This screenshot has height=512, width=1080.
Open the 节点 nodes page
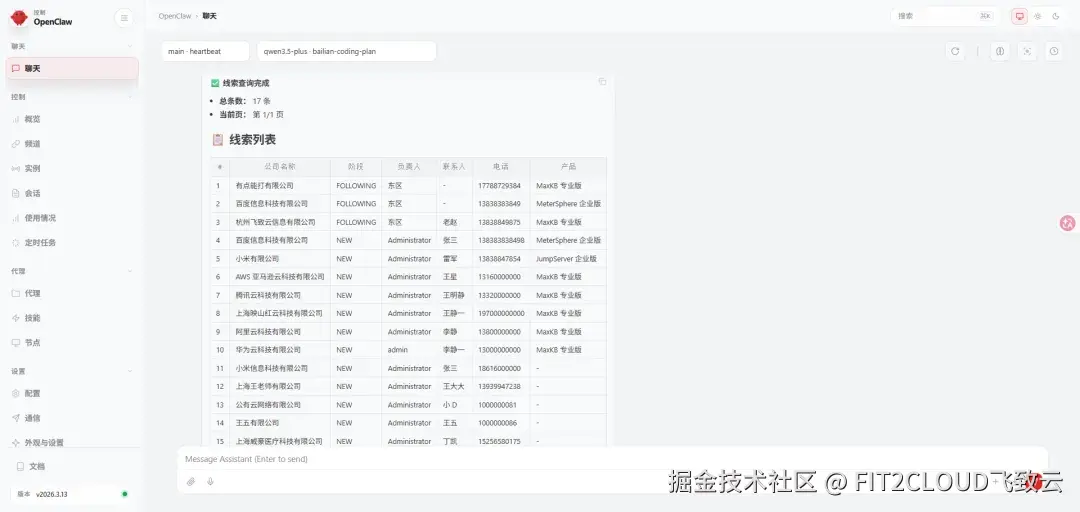tap(72, 342)
